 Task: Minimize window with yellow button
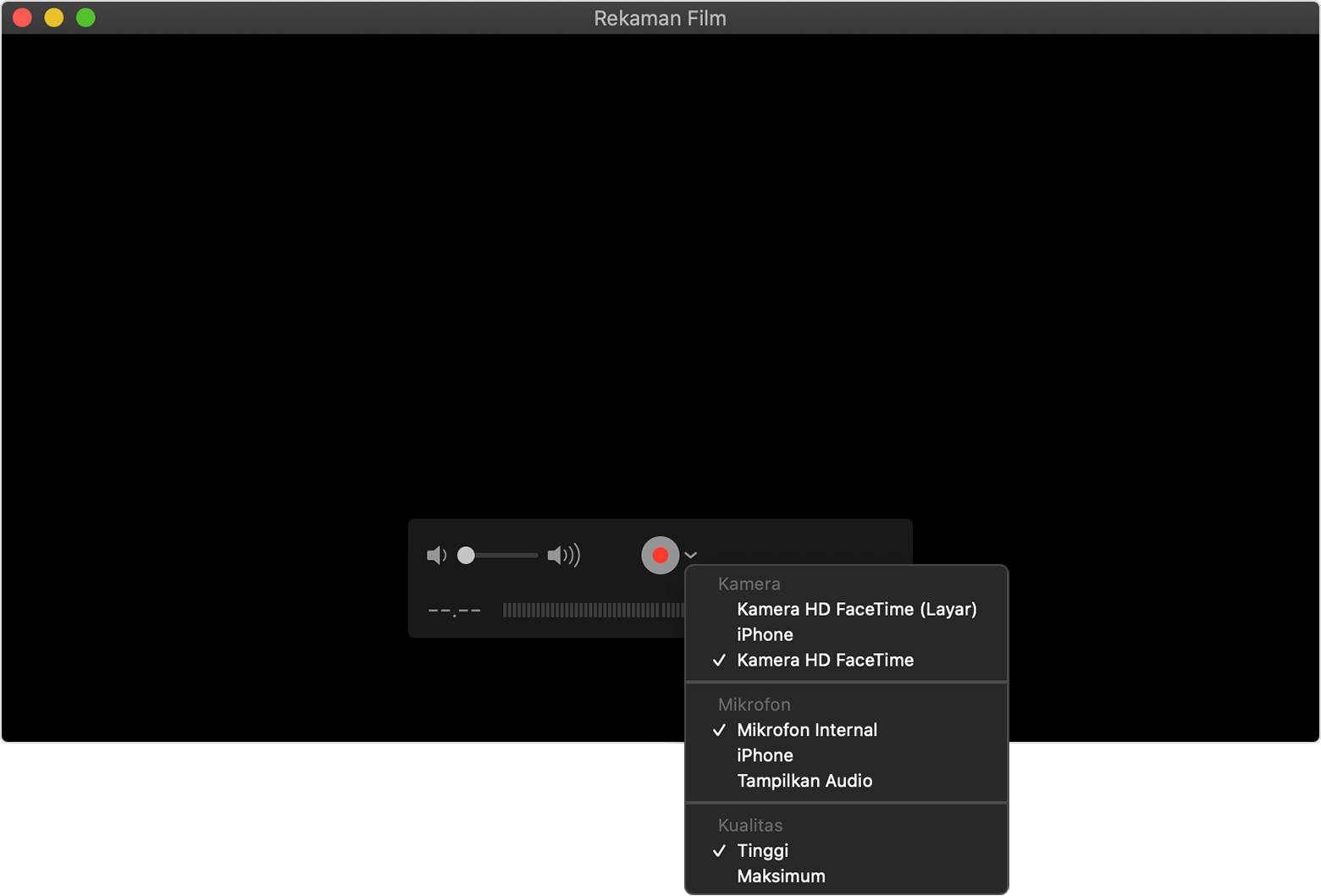54,18
